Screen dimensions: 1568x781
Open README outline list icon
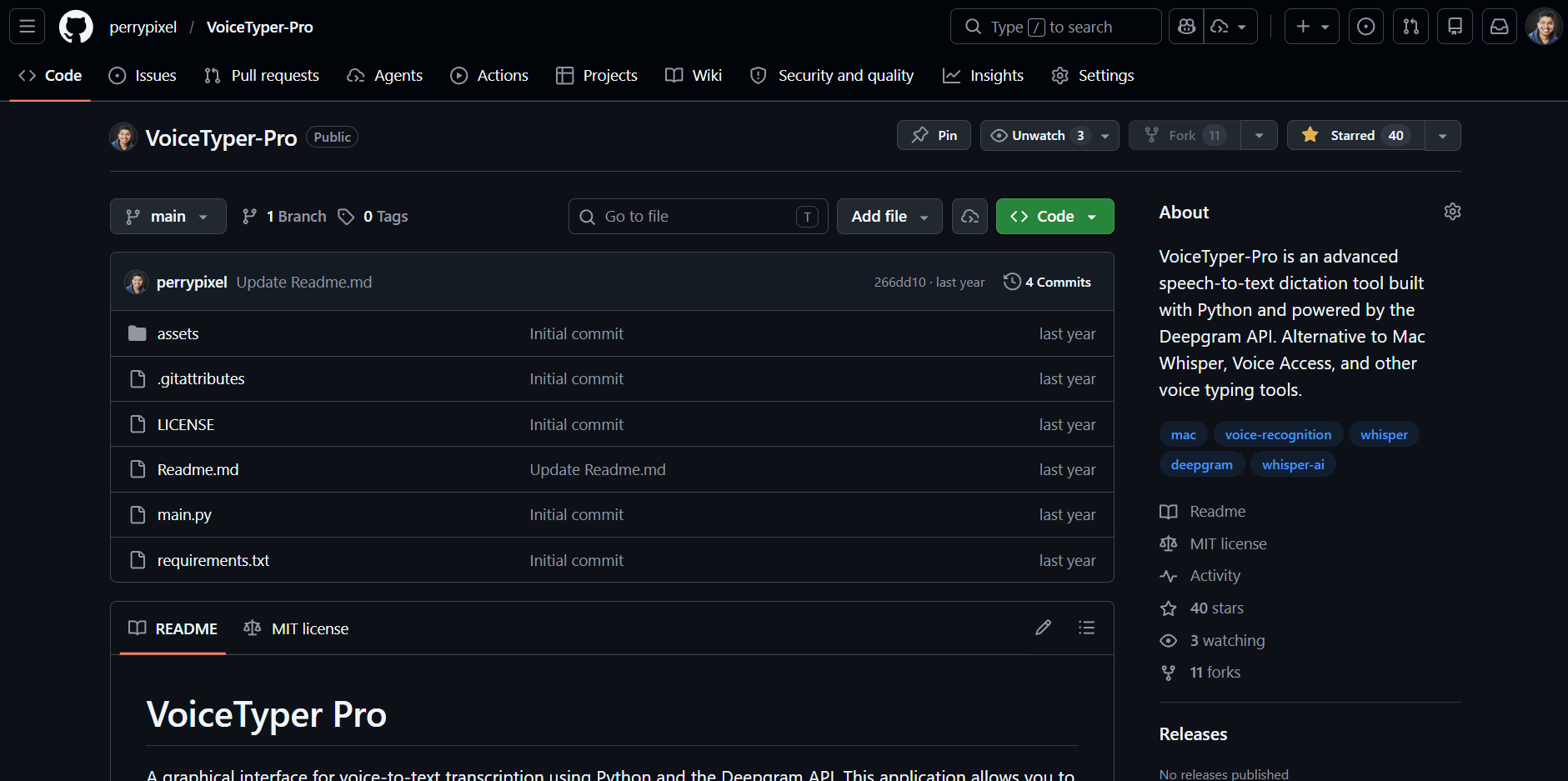pyautogui.click(x=1086, y=628)
